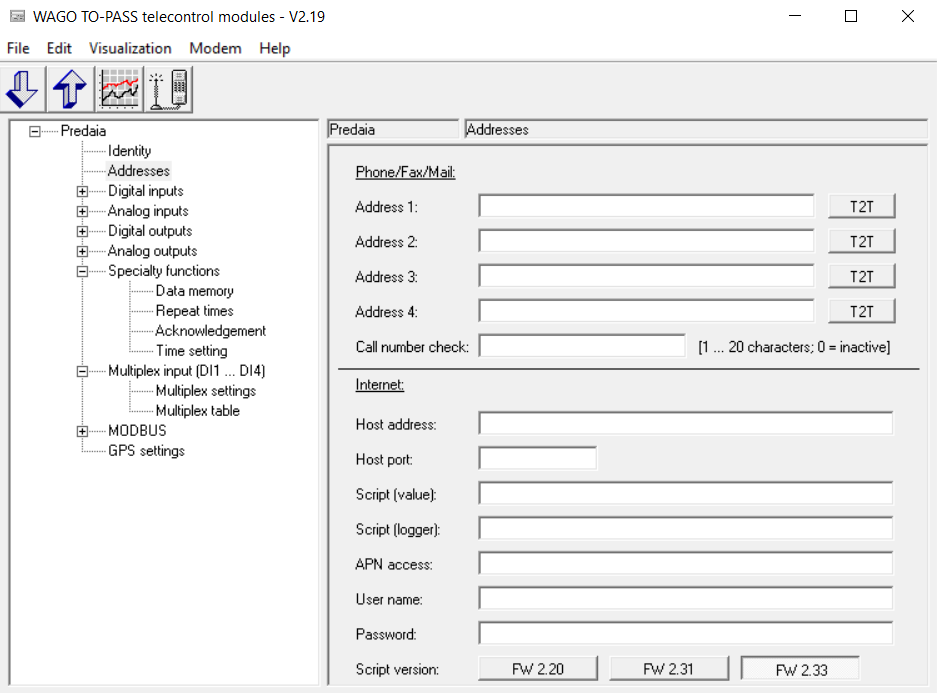Select GPS settings tree item
The width and height of the screenshot is (937, 693).
click(146, 451)
